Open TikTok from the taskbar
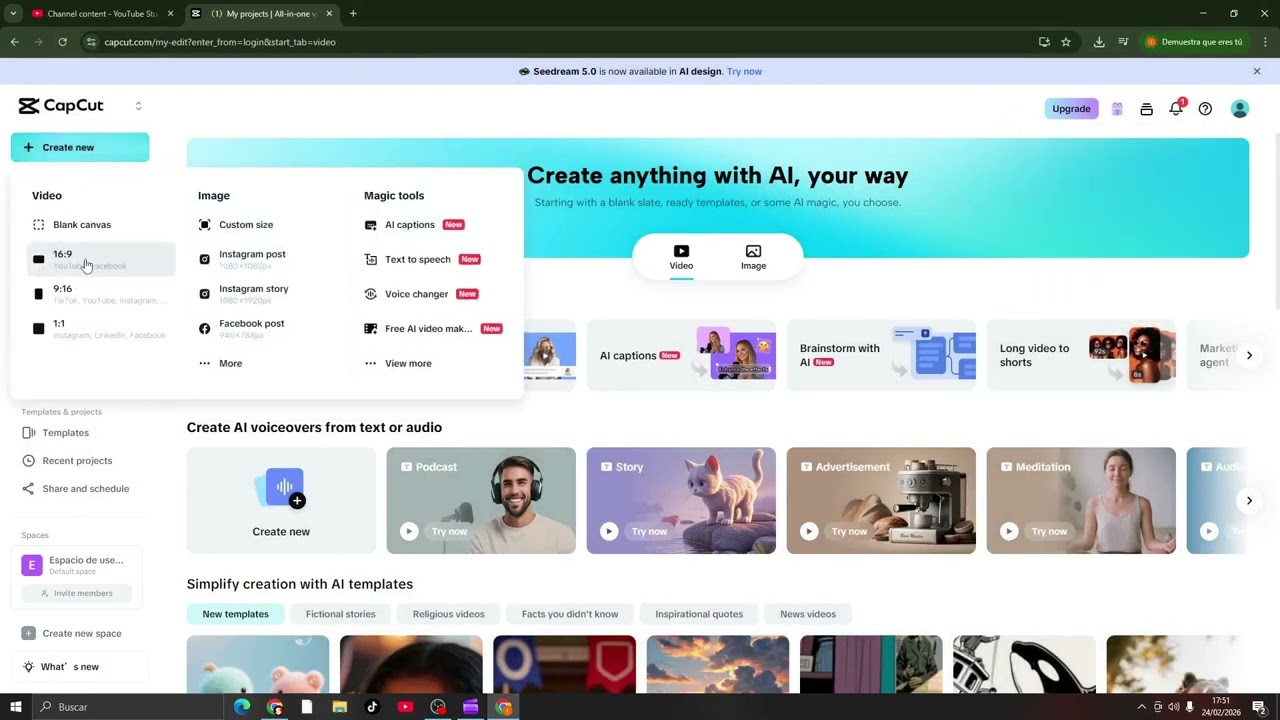The height and width of the screenshot is (720, 1280). click(372, 707)
